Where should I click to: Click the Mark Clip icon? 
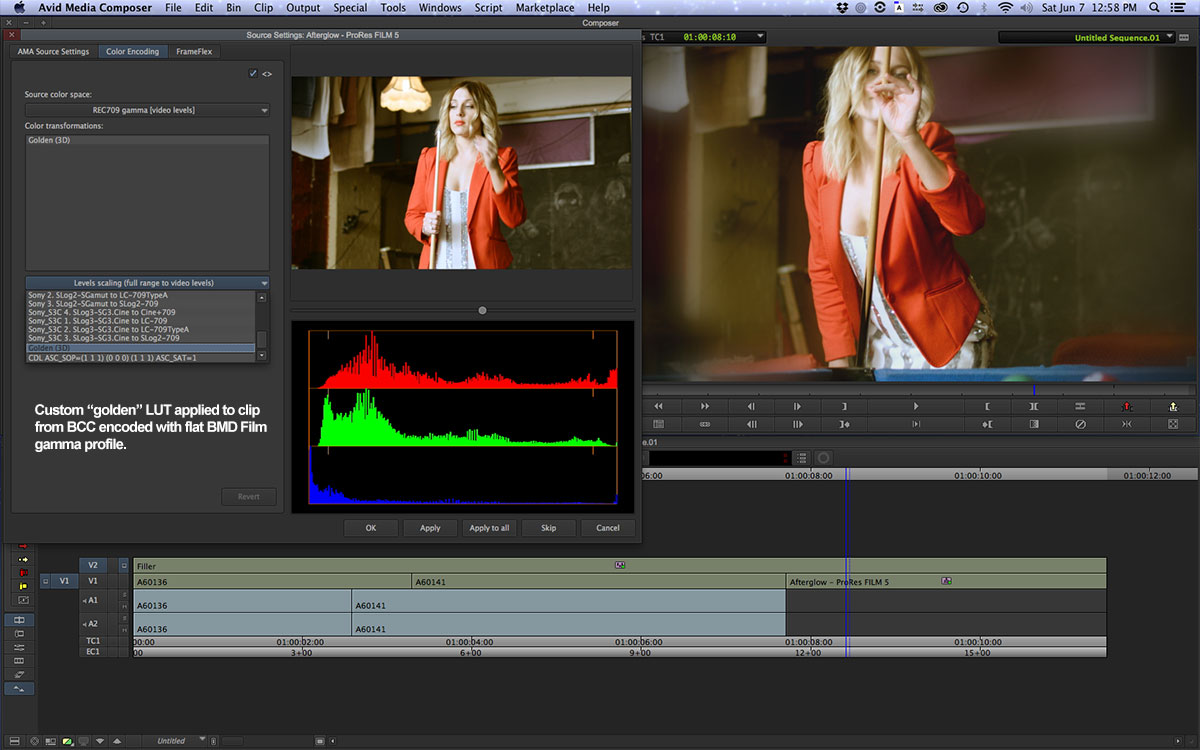tap(1034, 406)
